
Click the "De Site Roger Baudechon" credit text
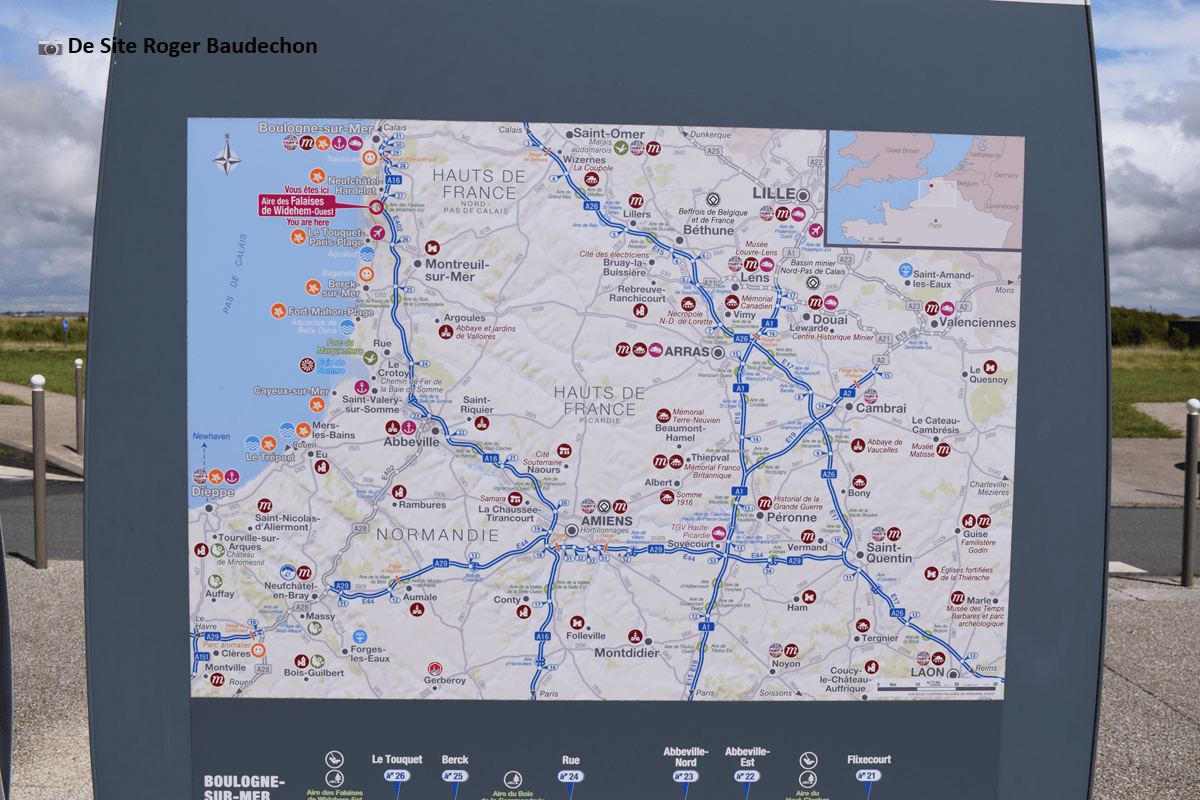(192, 46)
